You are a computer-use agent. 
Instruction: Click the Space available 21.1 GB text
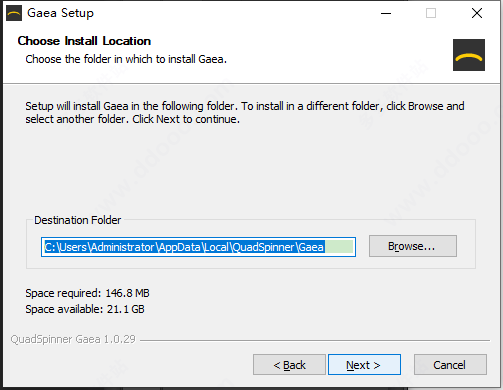pyautogui.click(x=85, y=309)
